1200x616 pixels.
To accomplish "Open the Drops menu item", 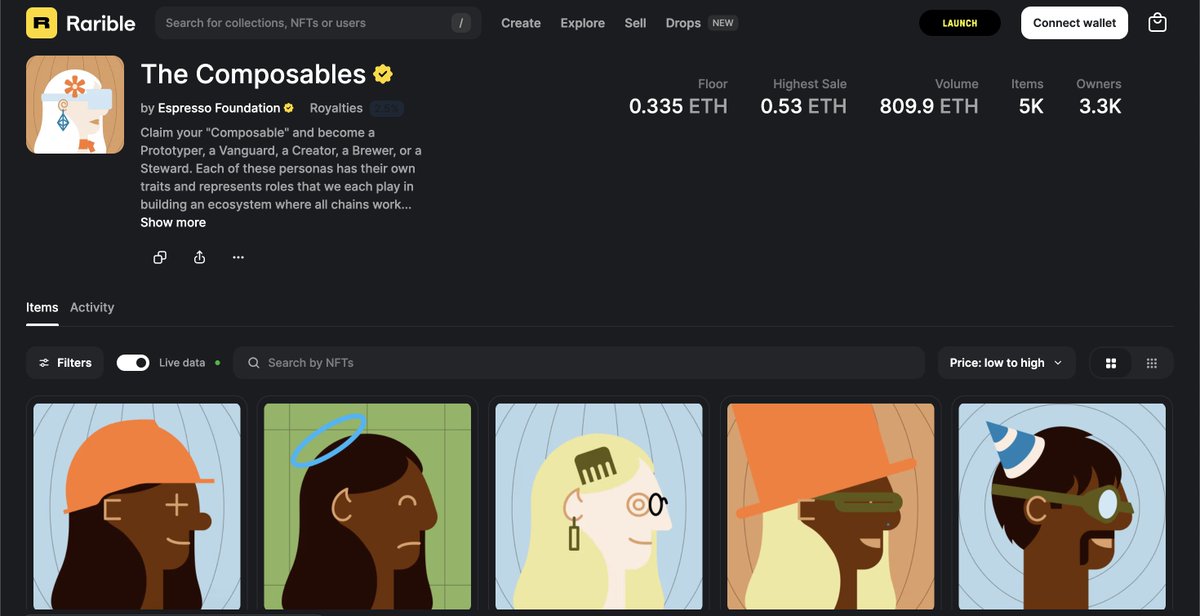I will (x=683, y=23).
